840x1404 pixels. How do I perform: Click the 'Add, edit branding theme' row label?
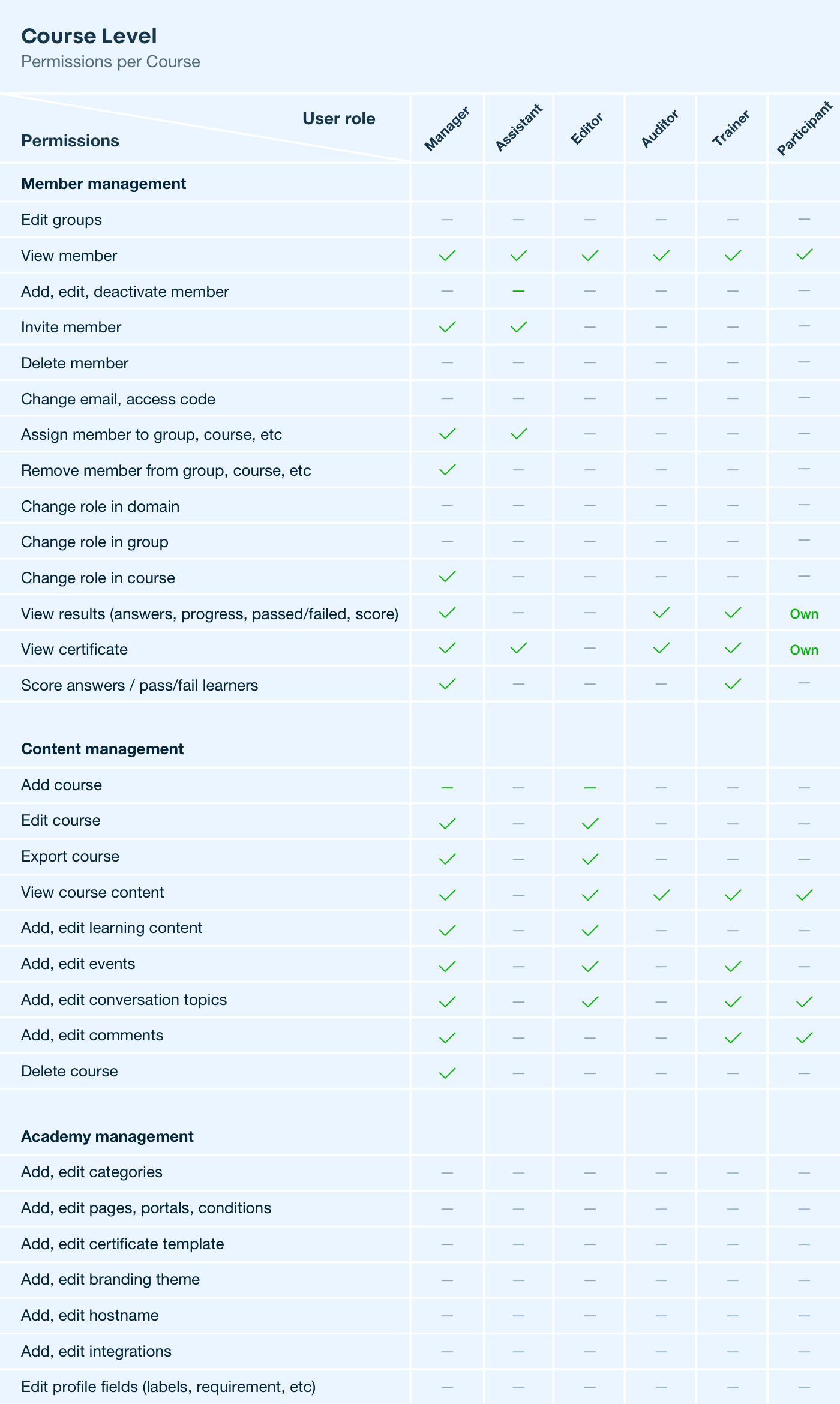[110, 1279]
